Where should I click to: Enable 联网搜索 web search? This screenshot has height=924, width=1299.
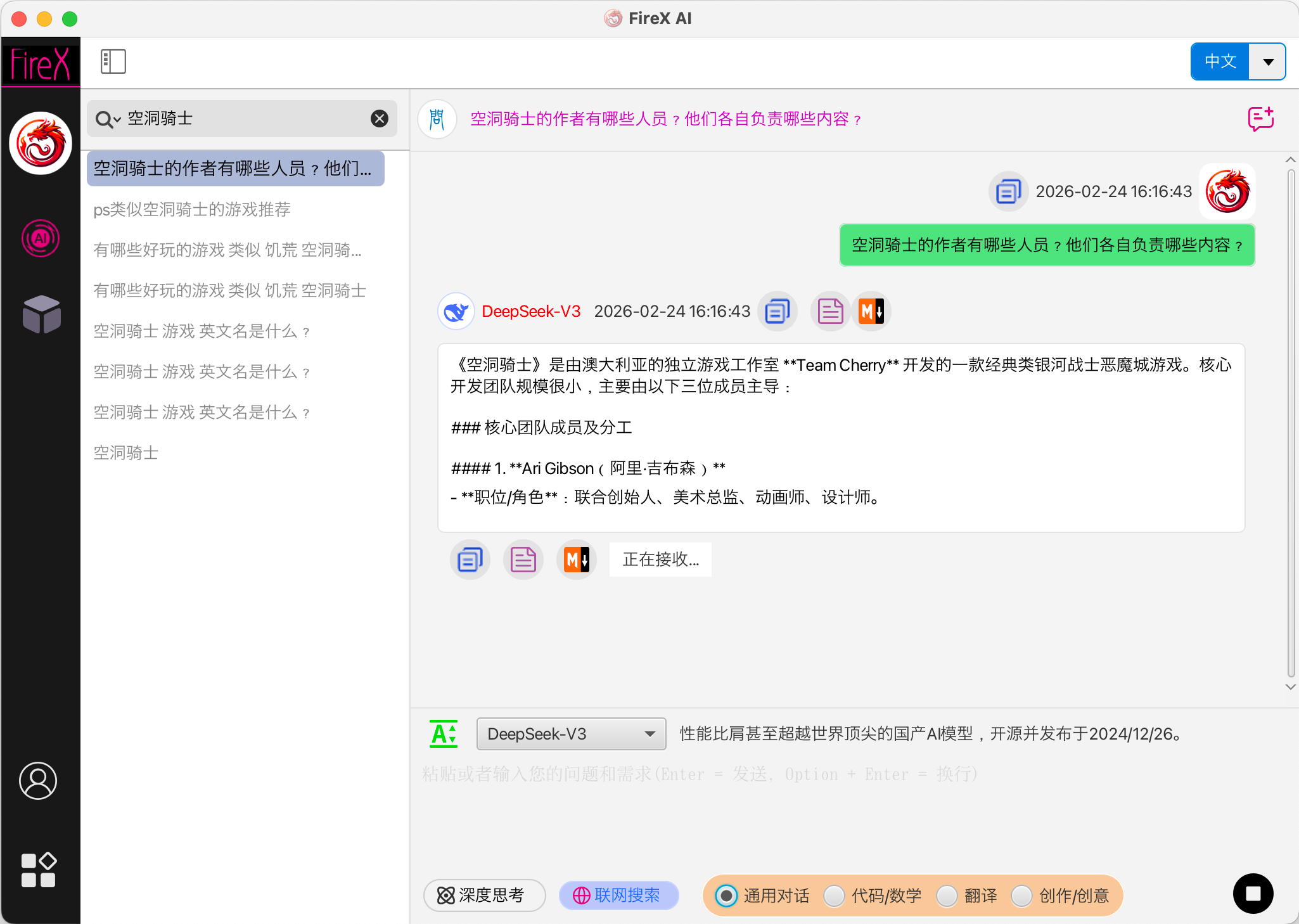click(x=618, y=895)
